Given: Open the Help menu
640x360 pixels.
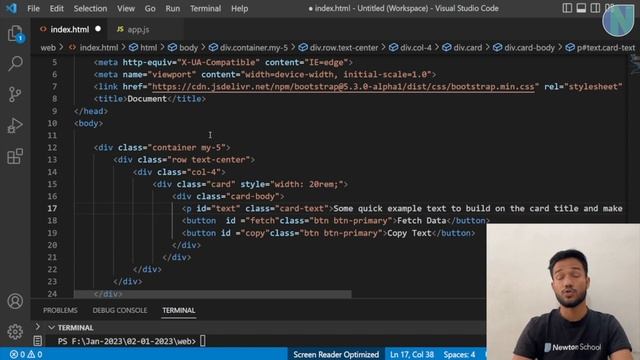Looking at the screenshot, I should coord(240,9).
